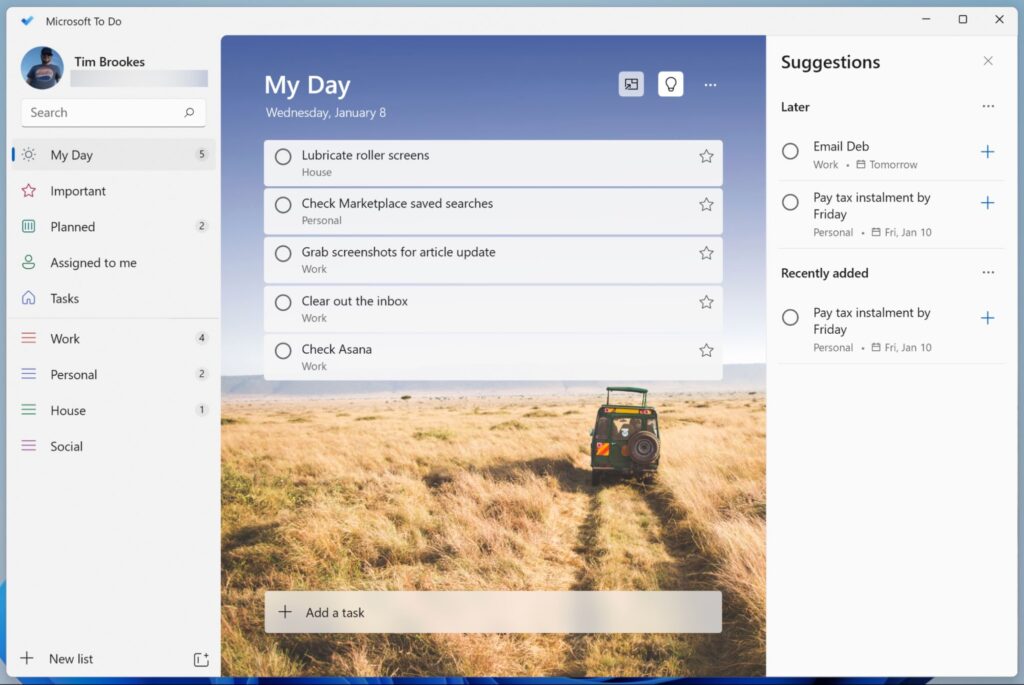Star the Check Marketplace saved searches task
This screenshot has height=685, width=1024.
[706, 204]
